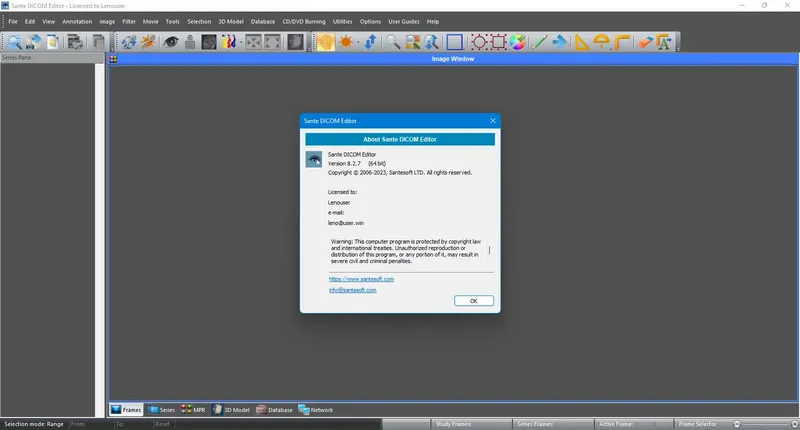Open the Annotation menu
This screenshot has height=430, width=800.
tap(77, 21)
